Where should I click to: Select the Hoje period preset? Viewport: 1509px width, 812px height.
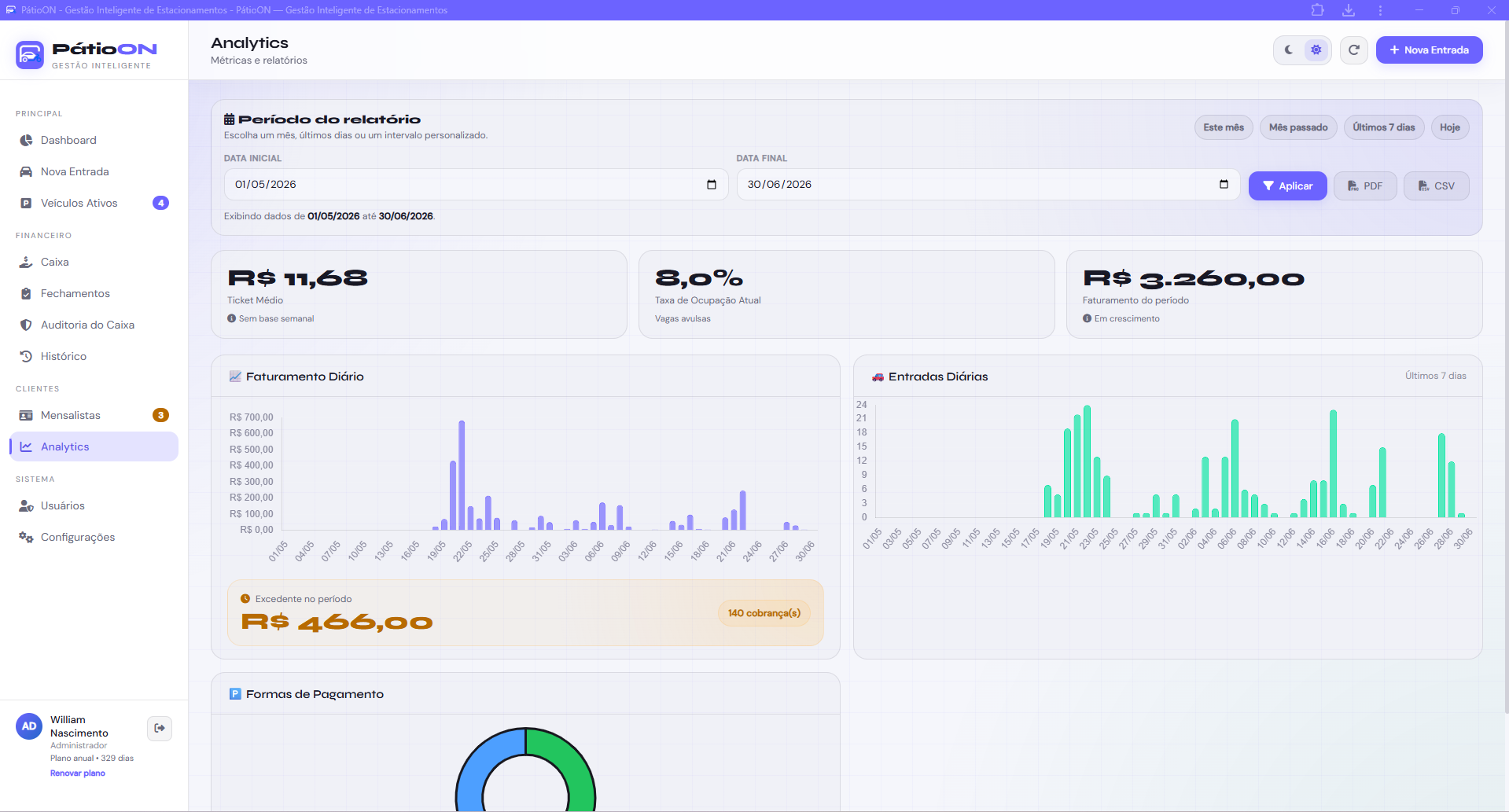(1450, 127)
